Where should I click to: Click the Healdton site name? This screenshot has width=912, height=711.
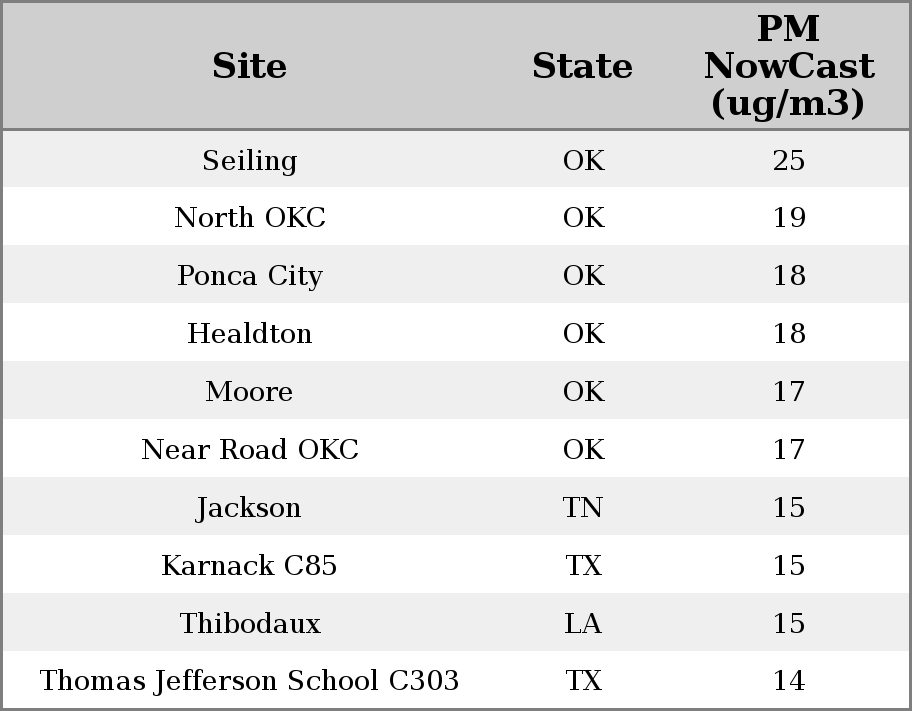(x=249, y=334)
